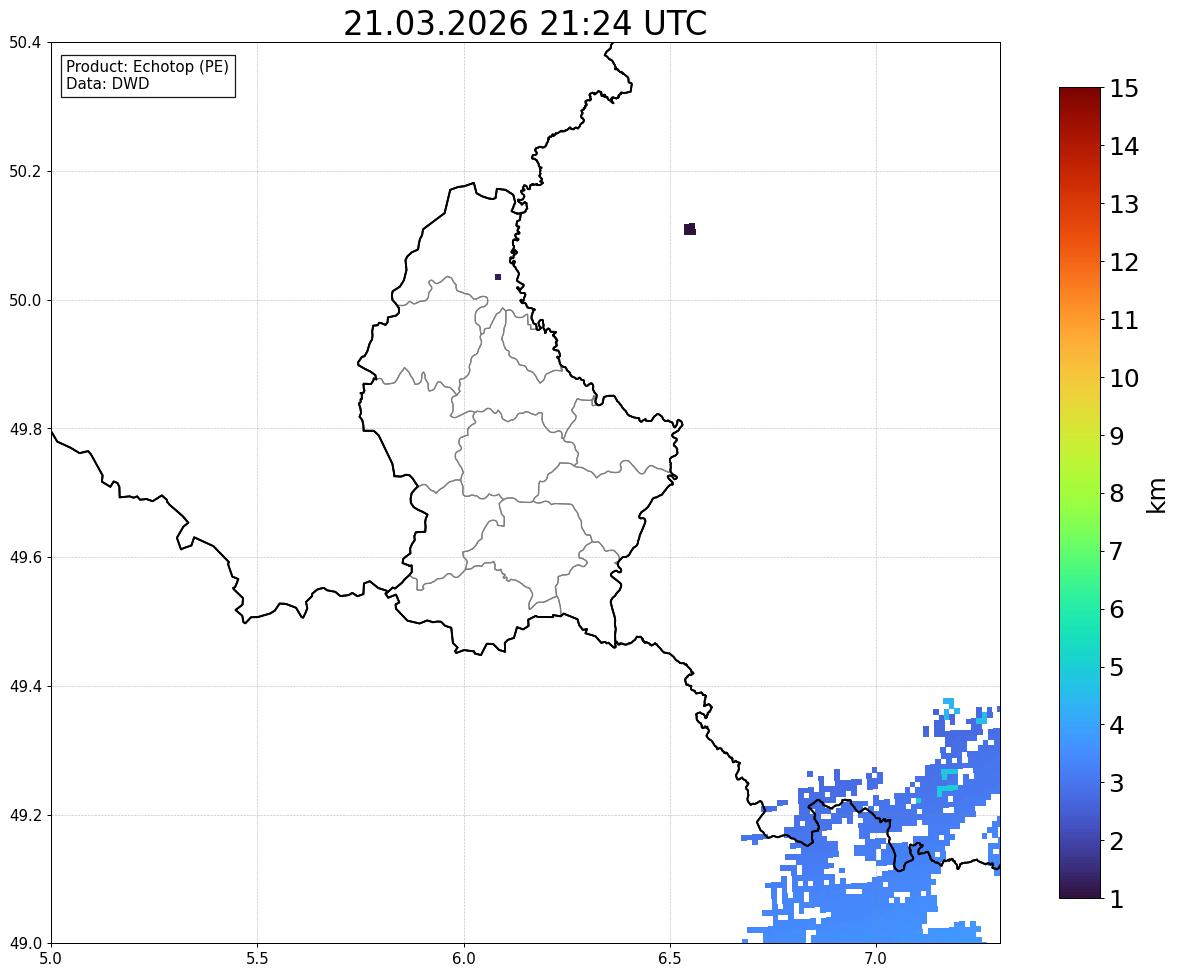Click the colorbar tick value 6
The height and width of the screenshot is (976, 1178).
pos(1117,609)
